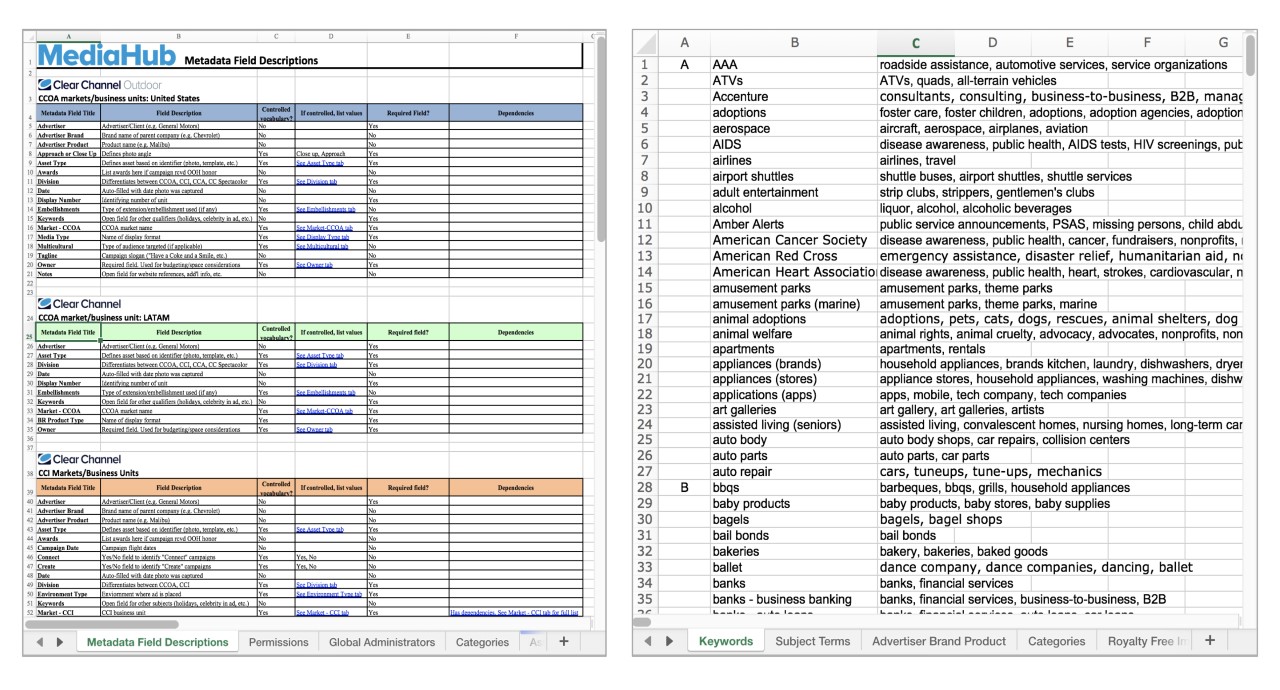Open Categories tab in the Keywords workbook
This screenshot has height=690, width=1280.
1057,641
